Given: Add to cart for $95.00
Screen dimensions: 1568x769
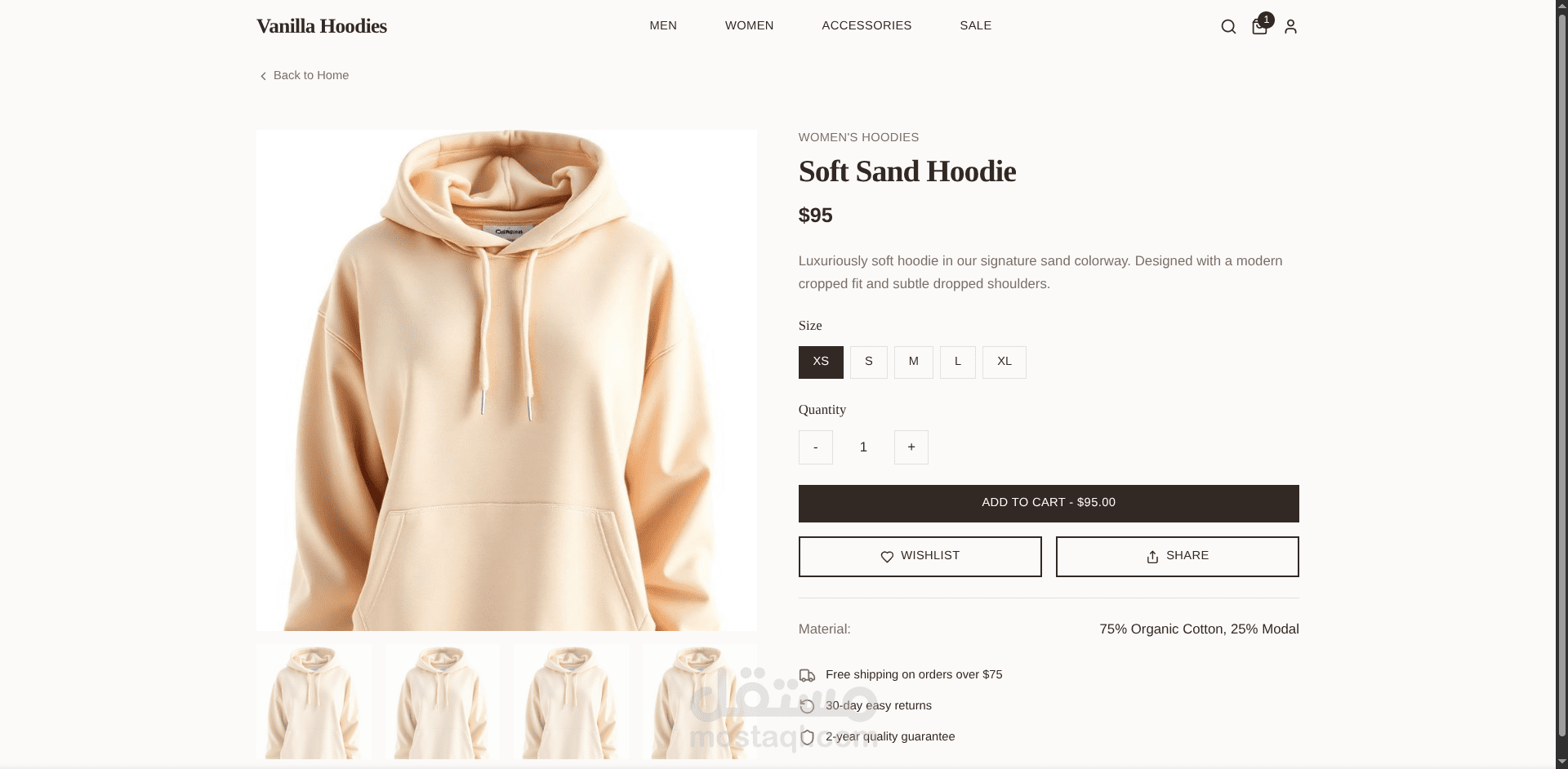Looking at the screenshot, I should pyautogui.click(x=1049, y=504).
